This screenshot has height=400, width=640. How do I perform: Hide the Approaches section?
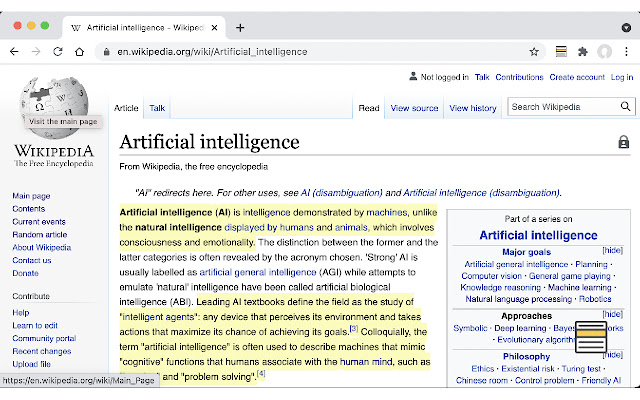click(612, 314)
